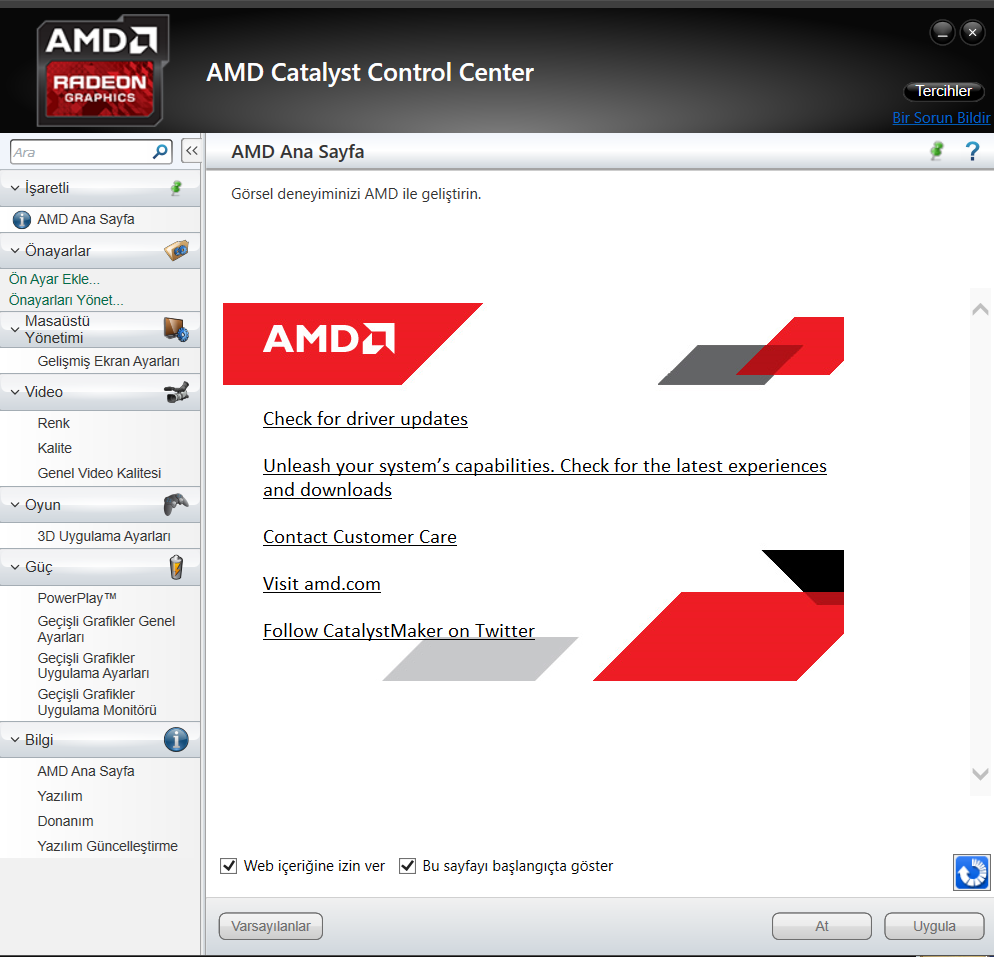
Task: Click the Oyun gamepad icon
Action: tap(176, 504)
